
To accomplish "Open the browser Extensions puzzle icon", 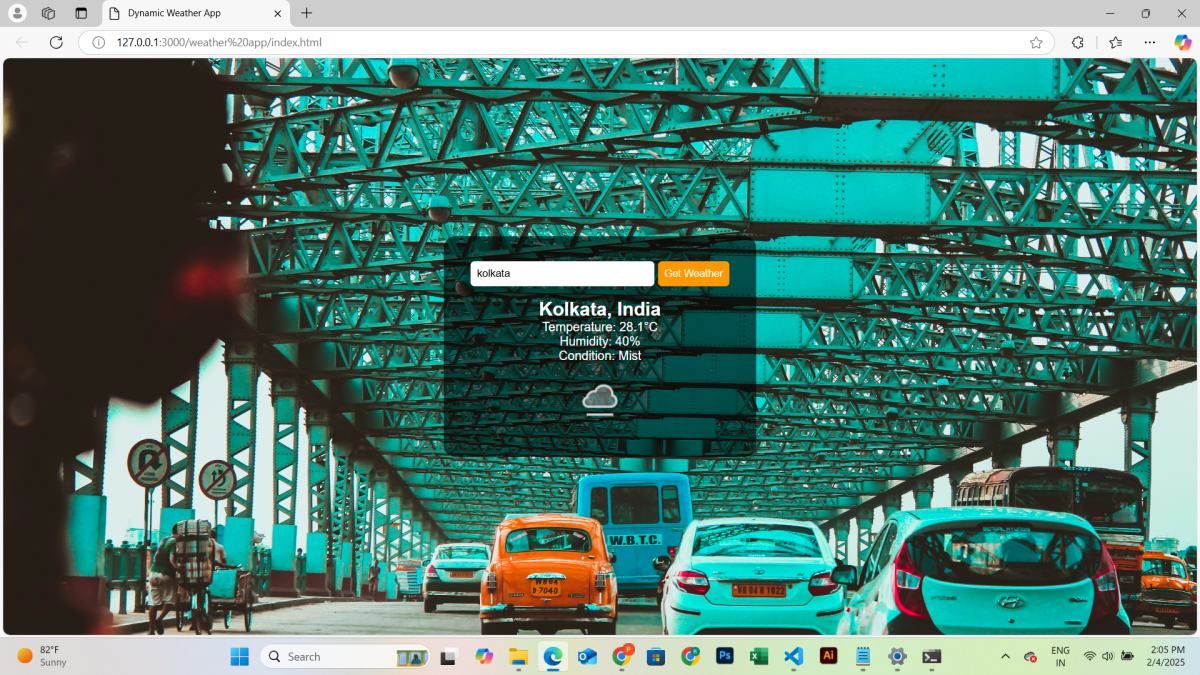I will coord(1077,42).
